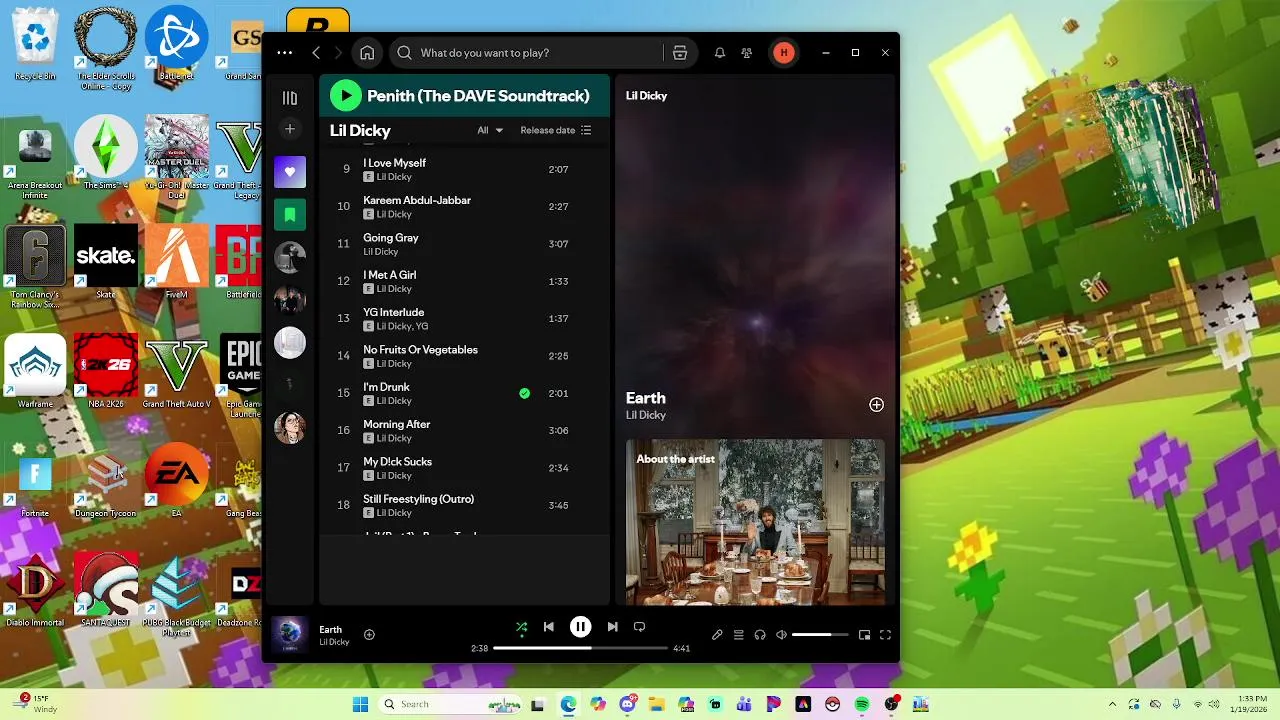Open the Windows Start menu
1280x720 pixels.
pyautogui.click(x=360, y=704)
